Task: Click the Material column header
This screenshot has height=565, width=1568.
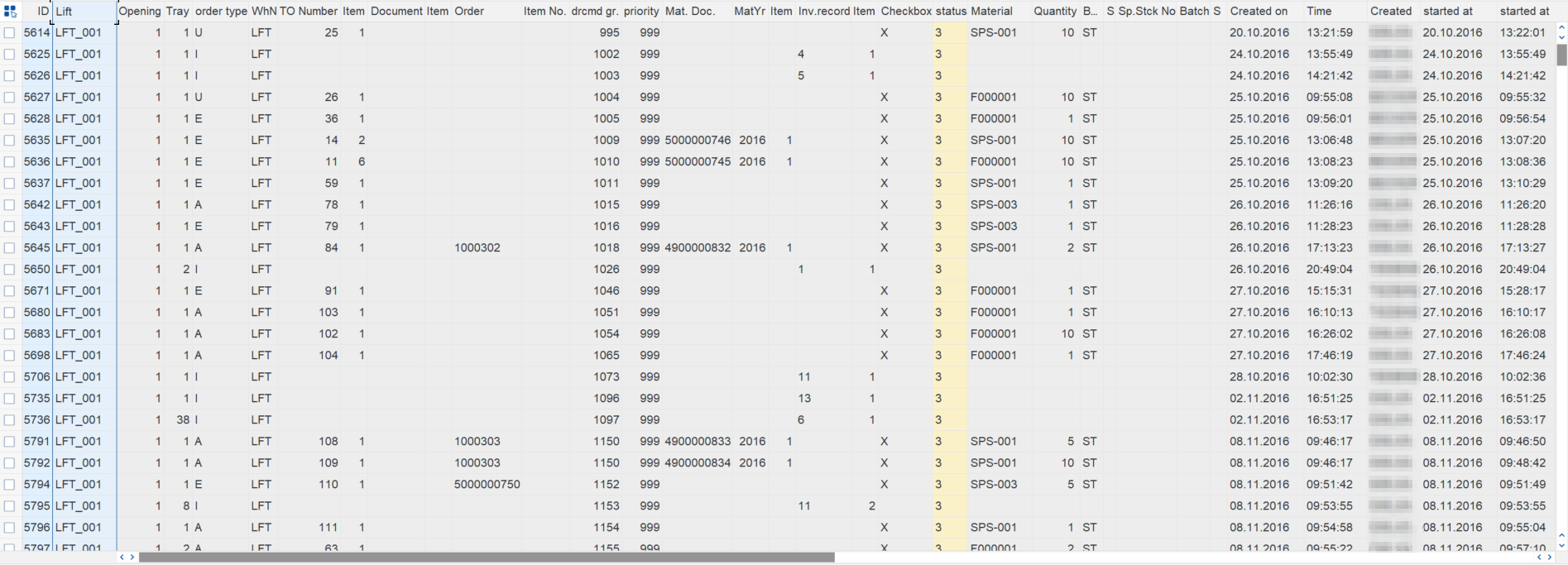Action: point(991,12)
